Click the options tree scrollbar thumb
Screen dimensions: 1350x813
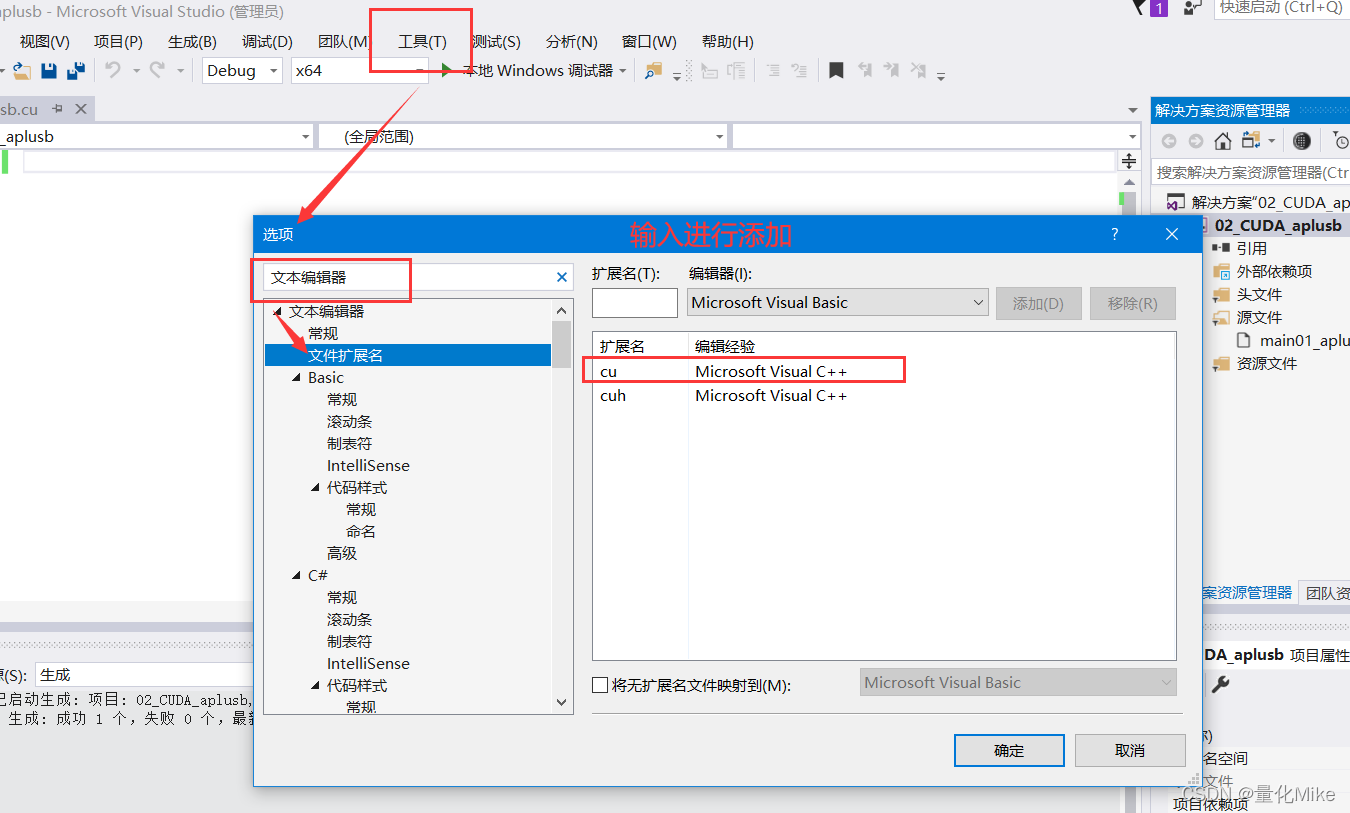click(562, 344)
